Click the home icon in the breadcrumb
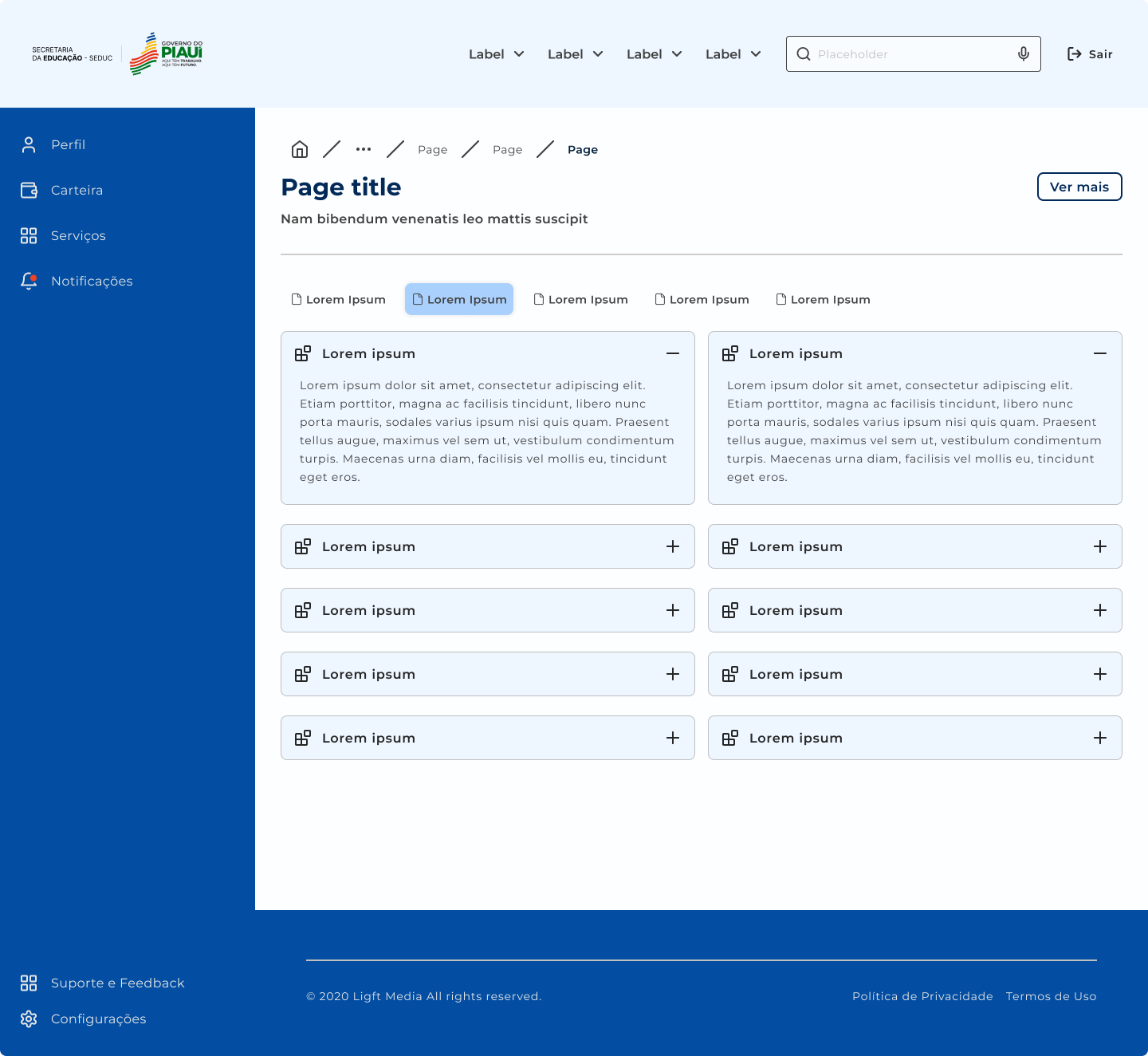The height and width of the screenshot is (1056, 1148). point(300,149)
